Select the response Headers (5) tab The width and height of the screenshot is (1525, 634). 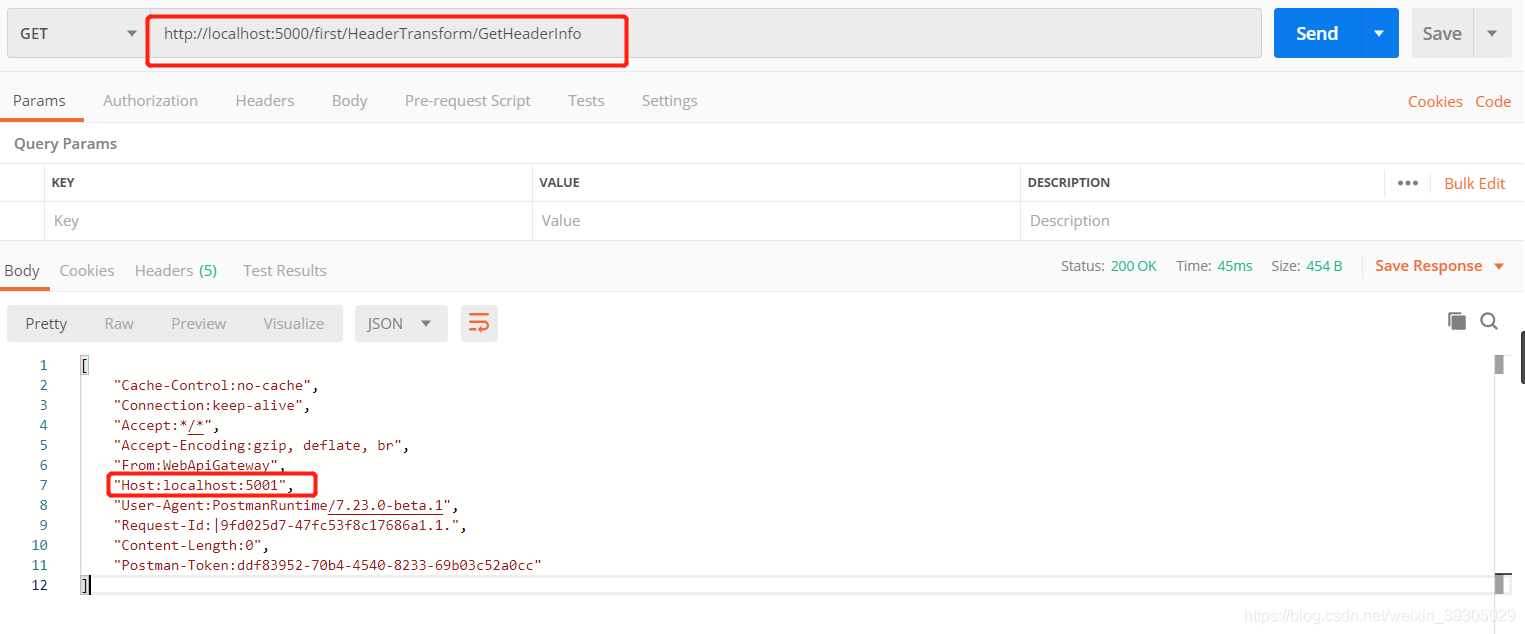[x=176, y=270]
